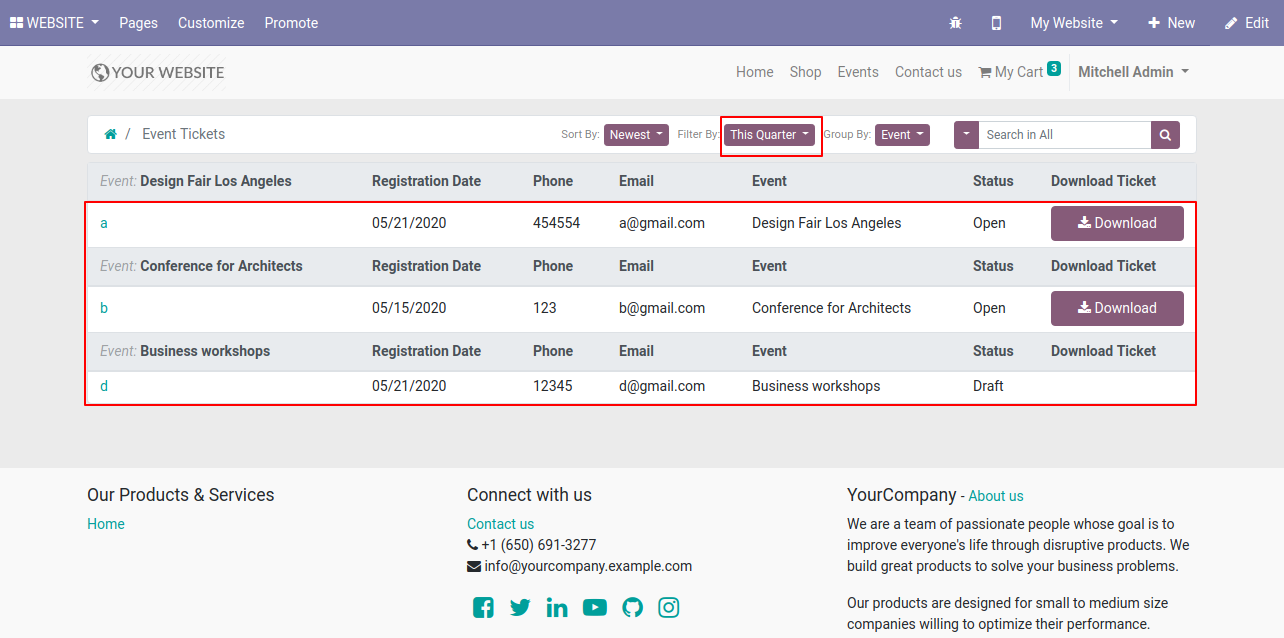Expand the Group By Event dropdown
The width and height of the screenshot is (1284, 638).
click(x=902, y=135)
